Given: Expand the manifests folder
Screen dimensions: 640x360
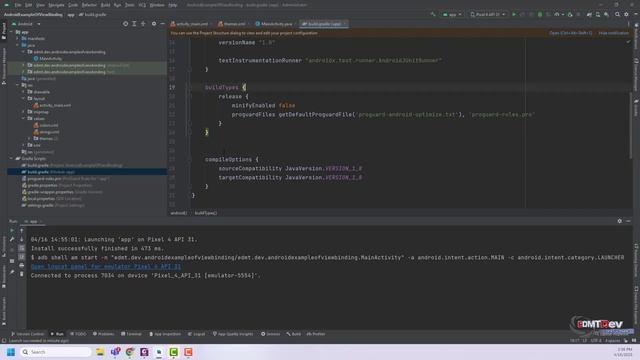Looking at the screenshot, I should [x=18, y=38].
